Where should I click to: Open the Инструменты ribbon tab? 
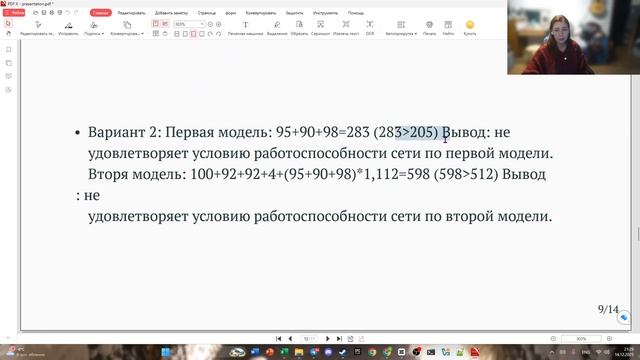pos(325,13)
